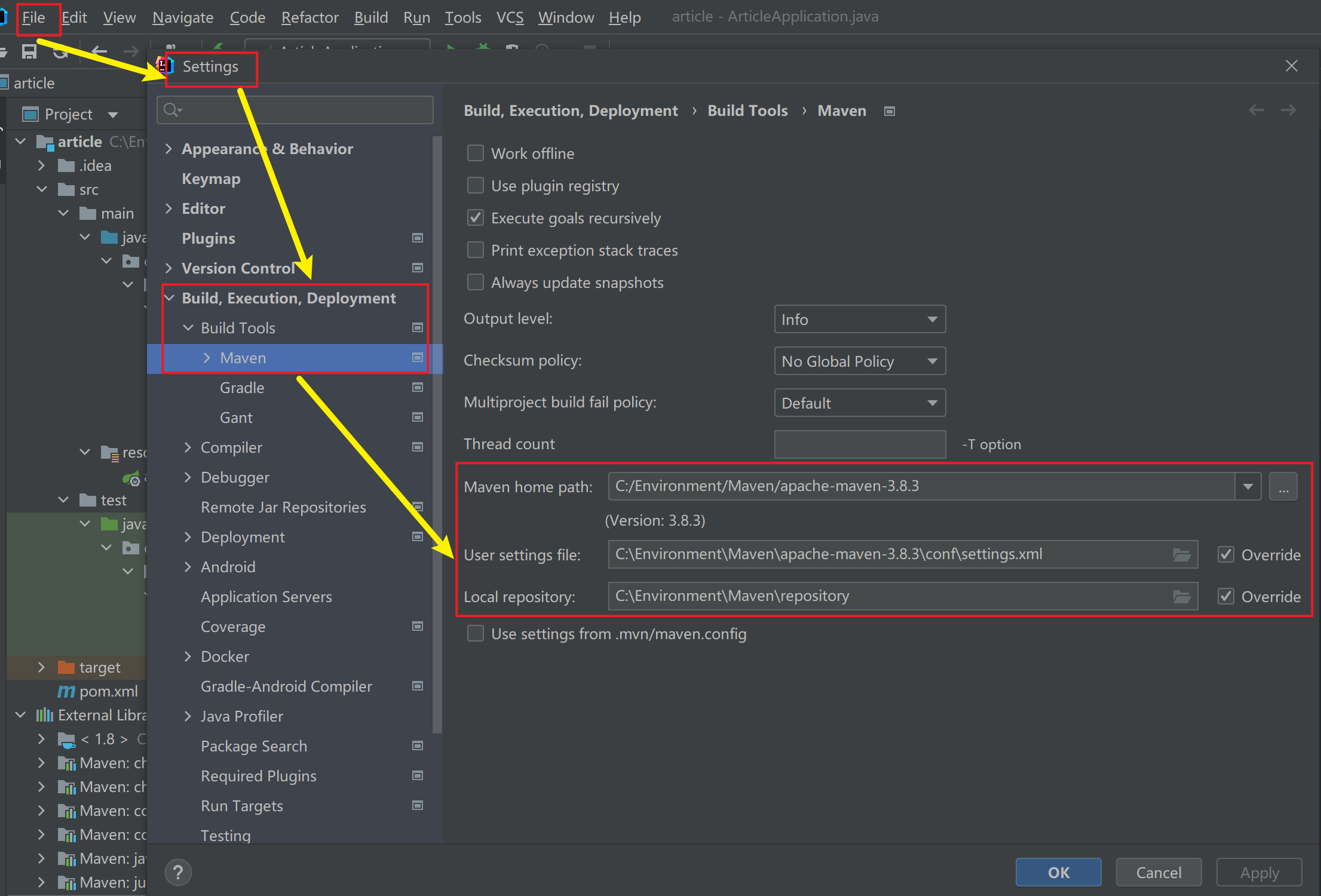The width and height of the screenshot is (1321, 896).
Task: Click the folder icon in User settings file
Action: point(1181,555)
